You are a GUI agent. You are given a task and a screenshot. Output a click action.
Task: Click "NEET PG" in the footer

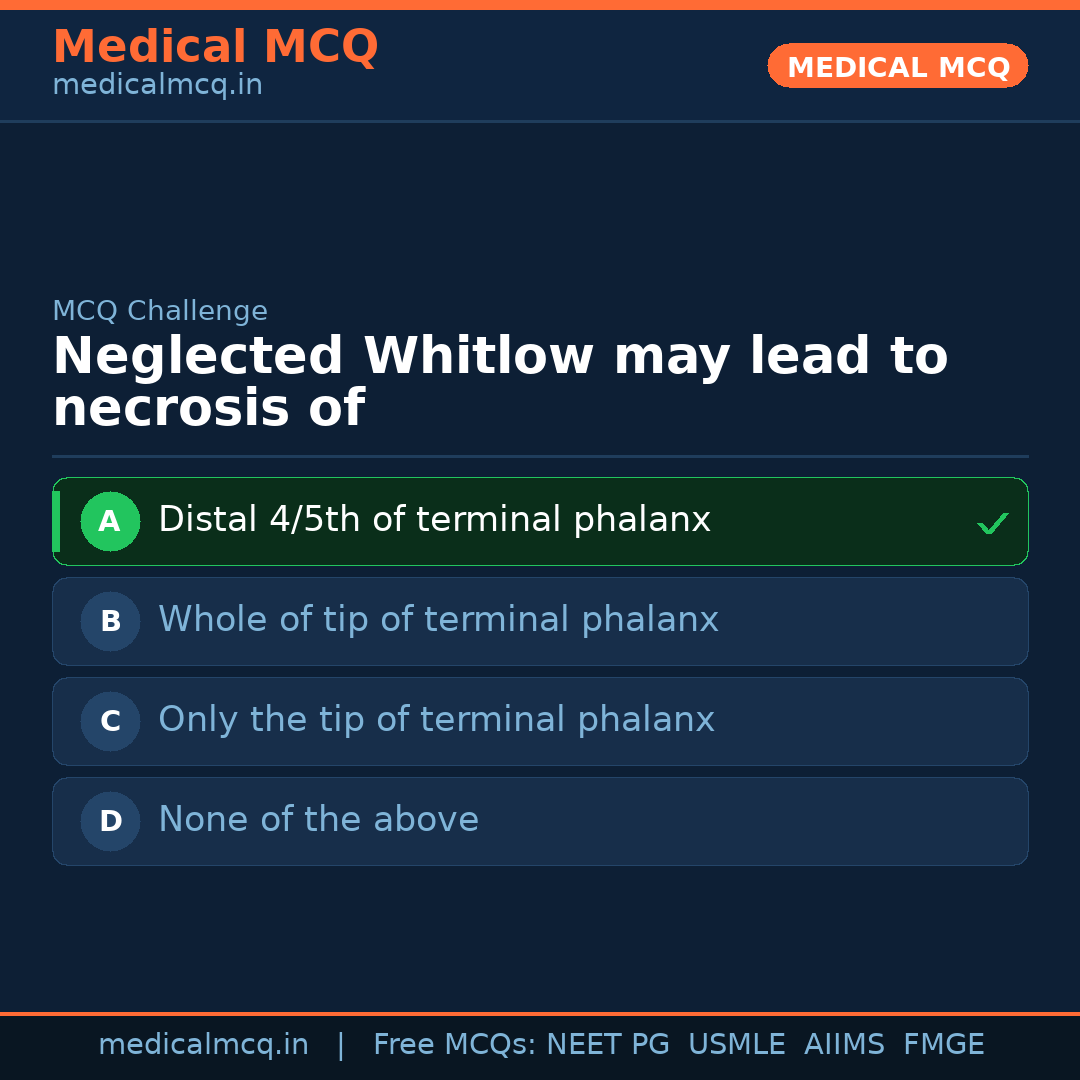coord(608,1045)
